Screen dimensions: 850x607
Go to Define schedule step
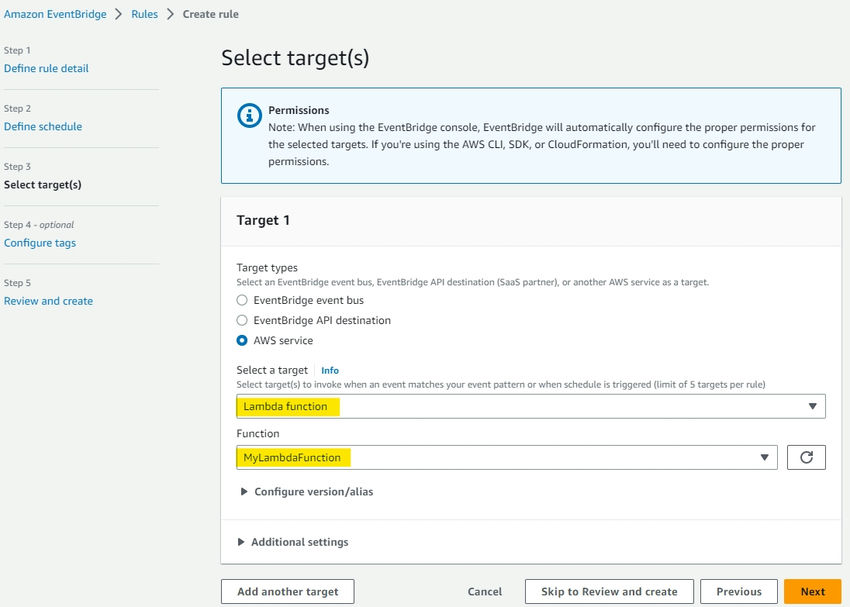click(43, 126)
